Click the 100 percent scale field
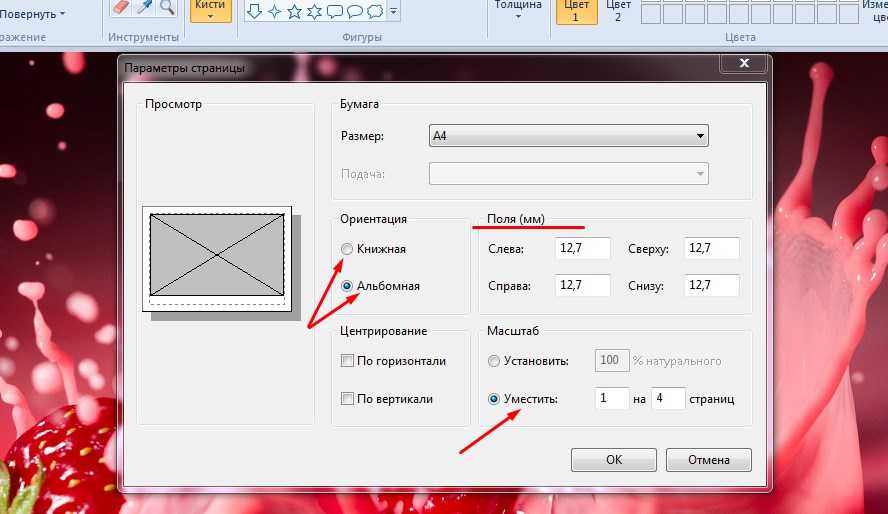888x514 pixels. click(612, 361)
